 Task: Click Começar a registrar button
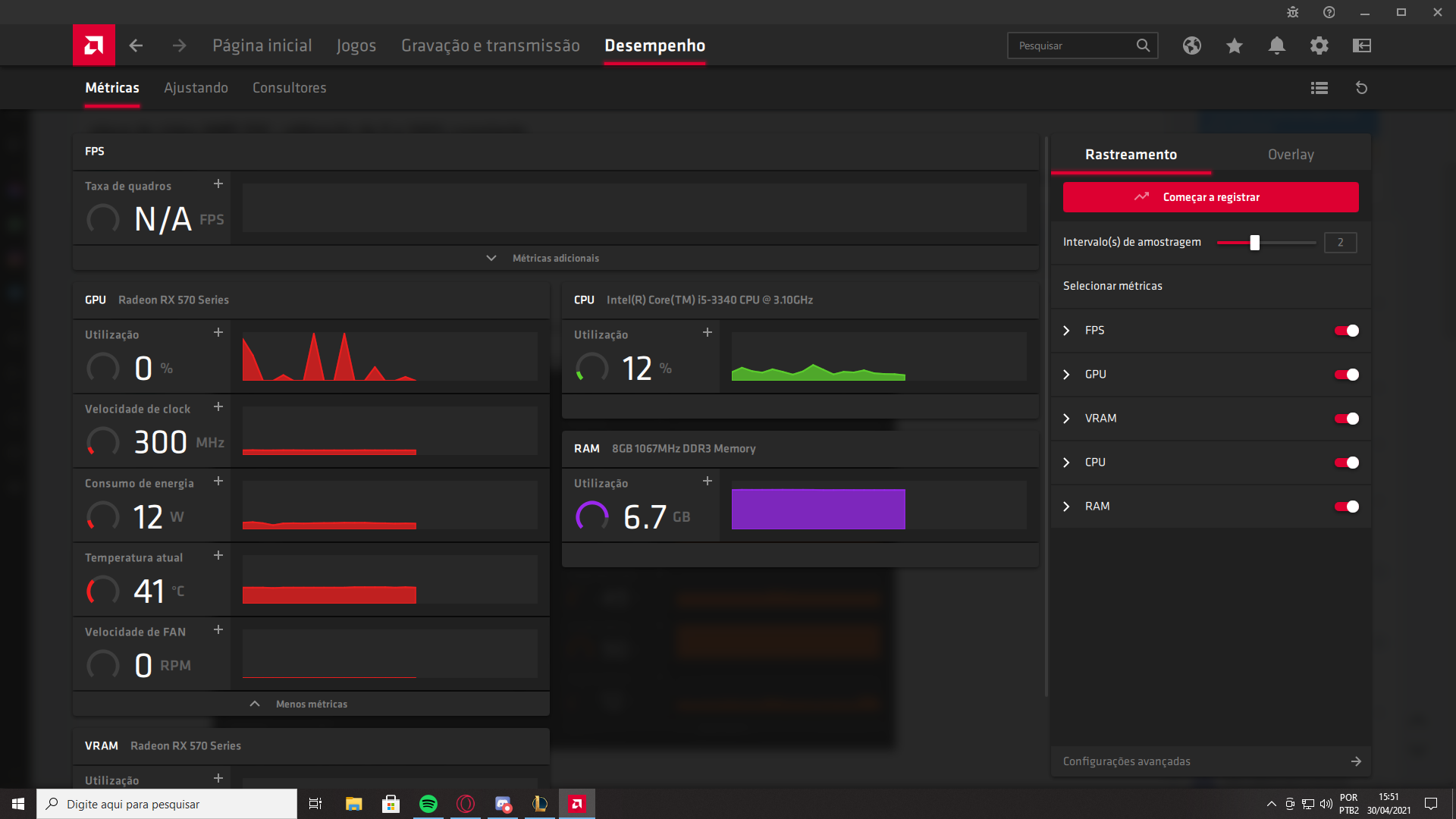click(x=1211, y=197)
